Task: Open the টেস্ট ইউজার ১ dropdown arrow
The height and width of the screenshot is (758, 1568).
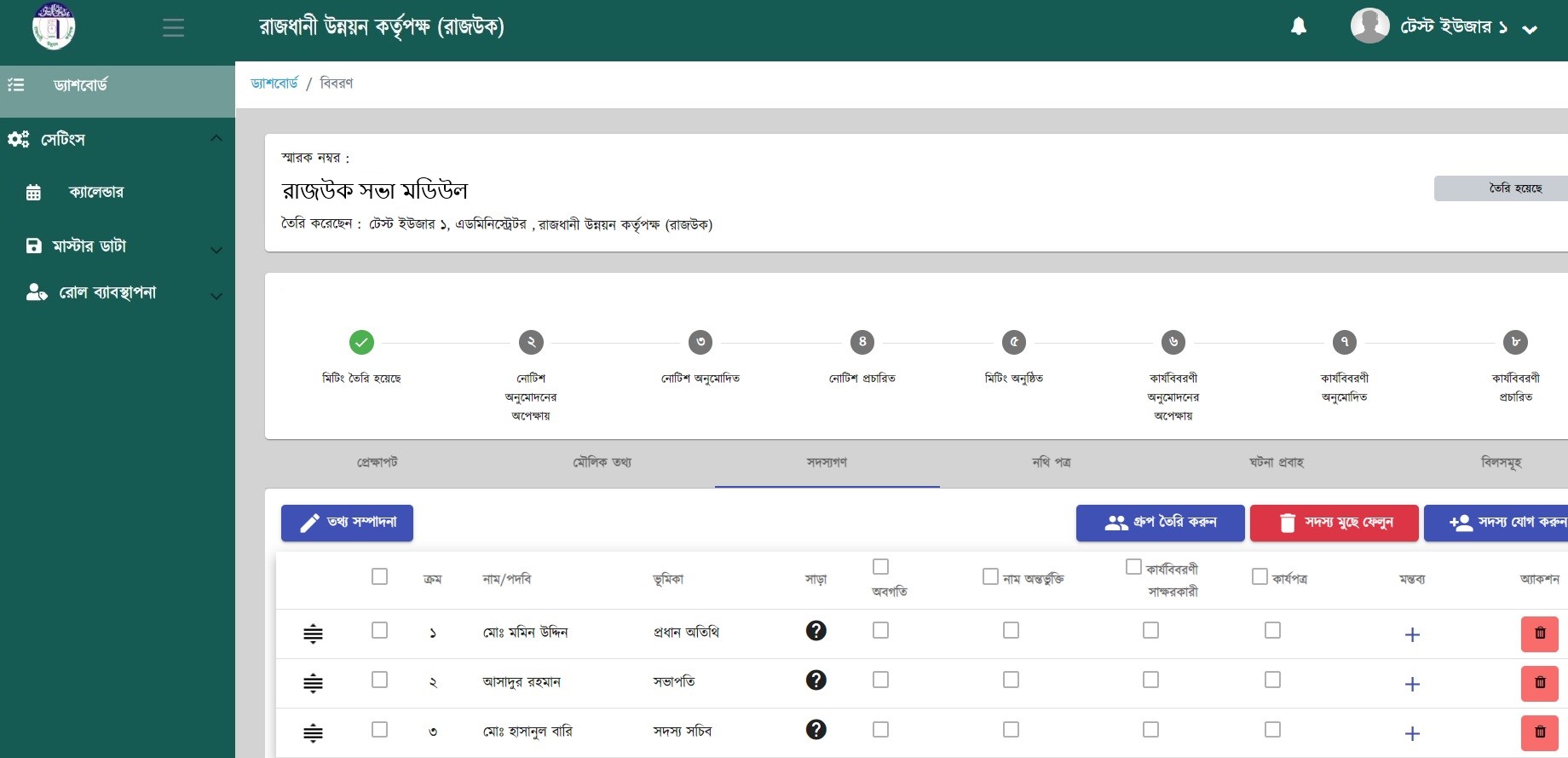Action: (1530, 30)
